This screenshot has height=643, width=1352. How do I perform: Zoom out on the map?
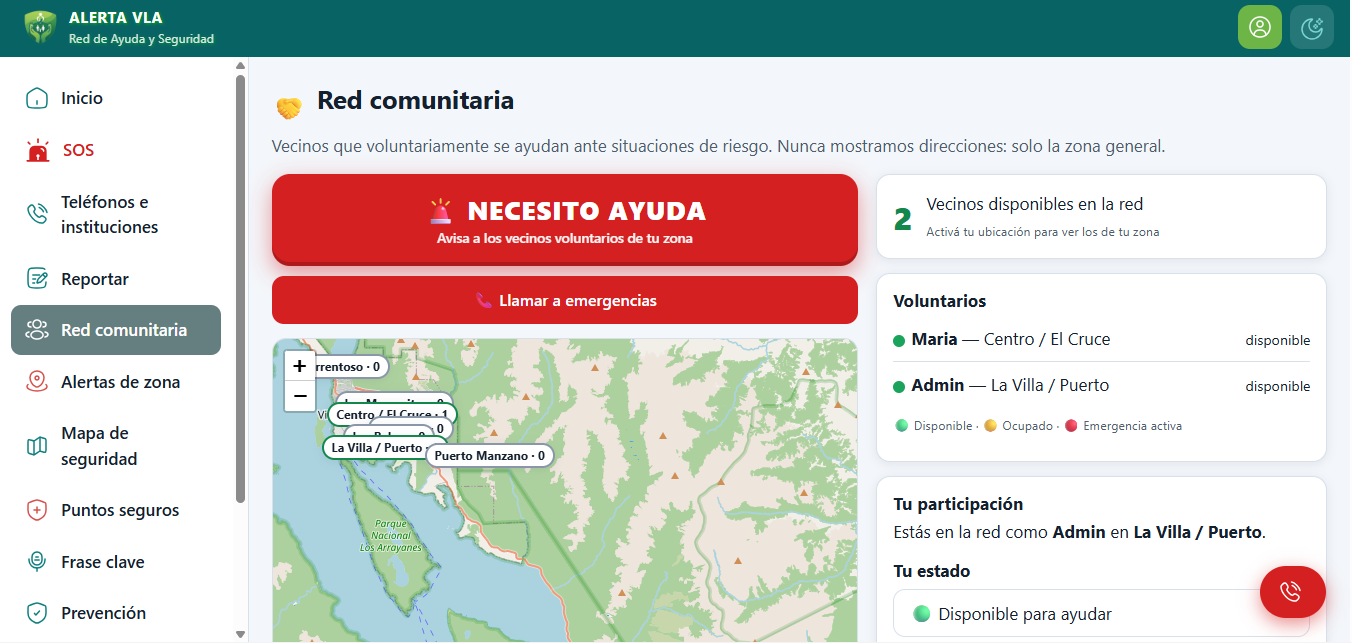tap(299, 397)
